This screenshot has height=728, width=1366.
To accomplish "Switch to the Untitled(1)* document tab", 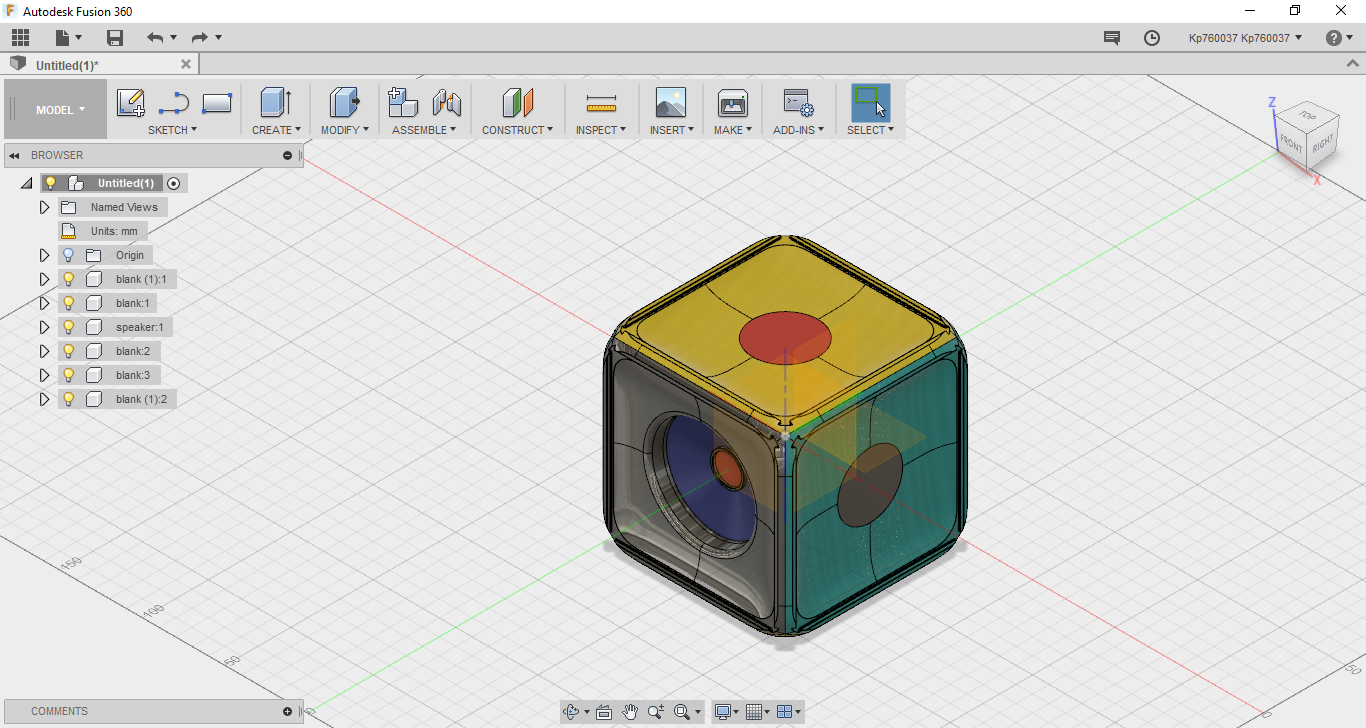I will click(x=67, y=65).
